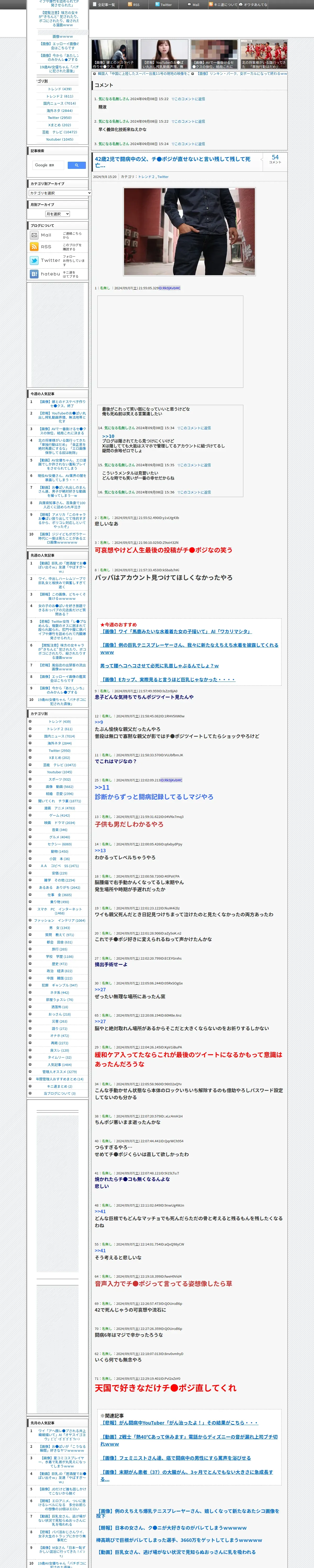Viewport: 314px width, 1568px height.
Task: Open the 画像 動画 (5682) category
Action: [x=59, y=786]
